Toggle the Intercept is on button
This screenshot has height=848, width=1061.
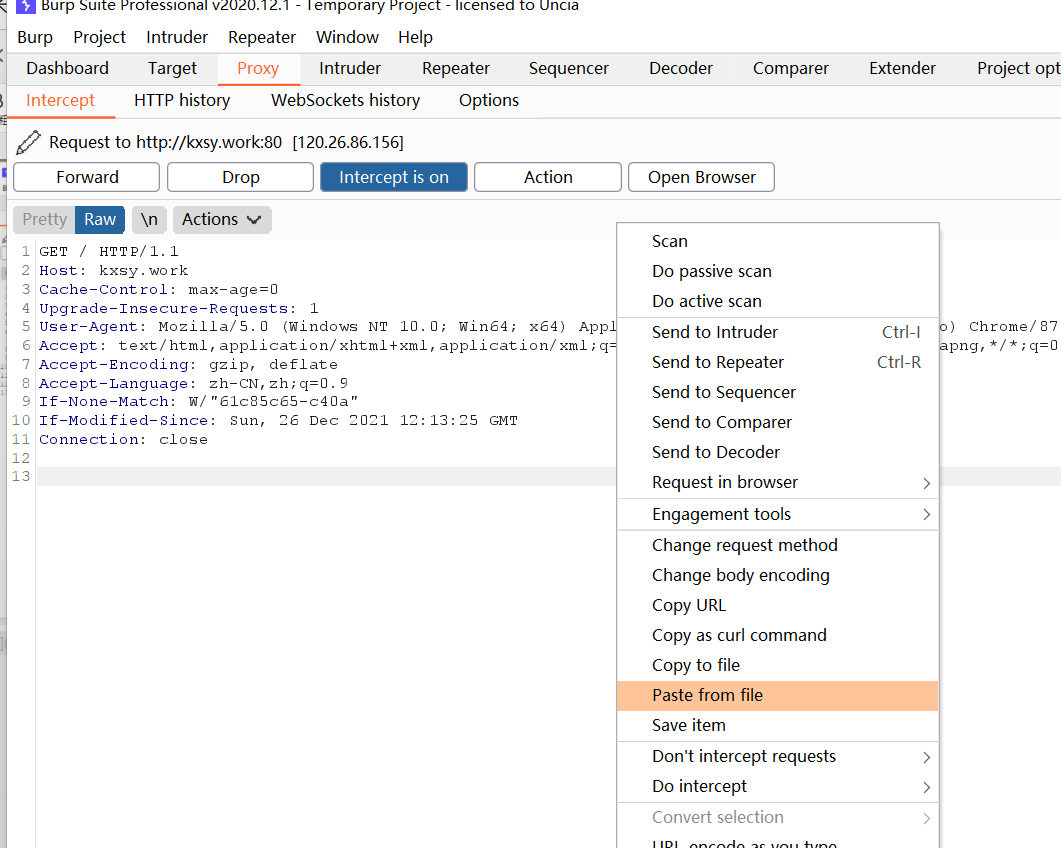(x=394, y=177)
